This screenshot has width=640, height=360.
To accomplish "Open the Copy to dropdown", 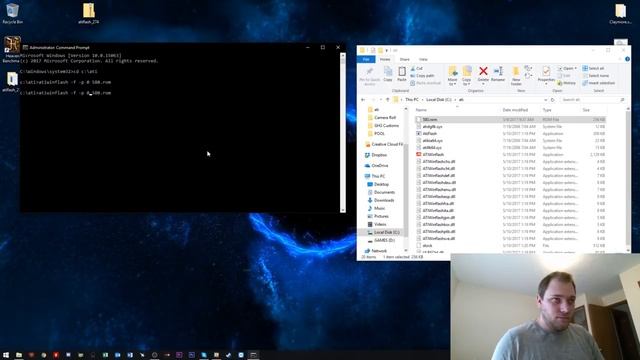I will point(467,76).
